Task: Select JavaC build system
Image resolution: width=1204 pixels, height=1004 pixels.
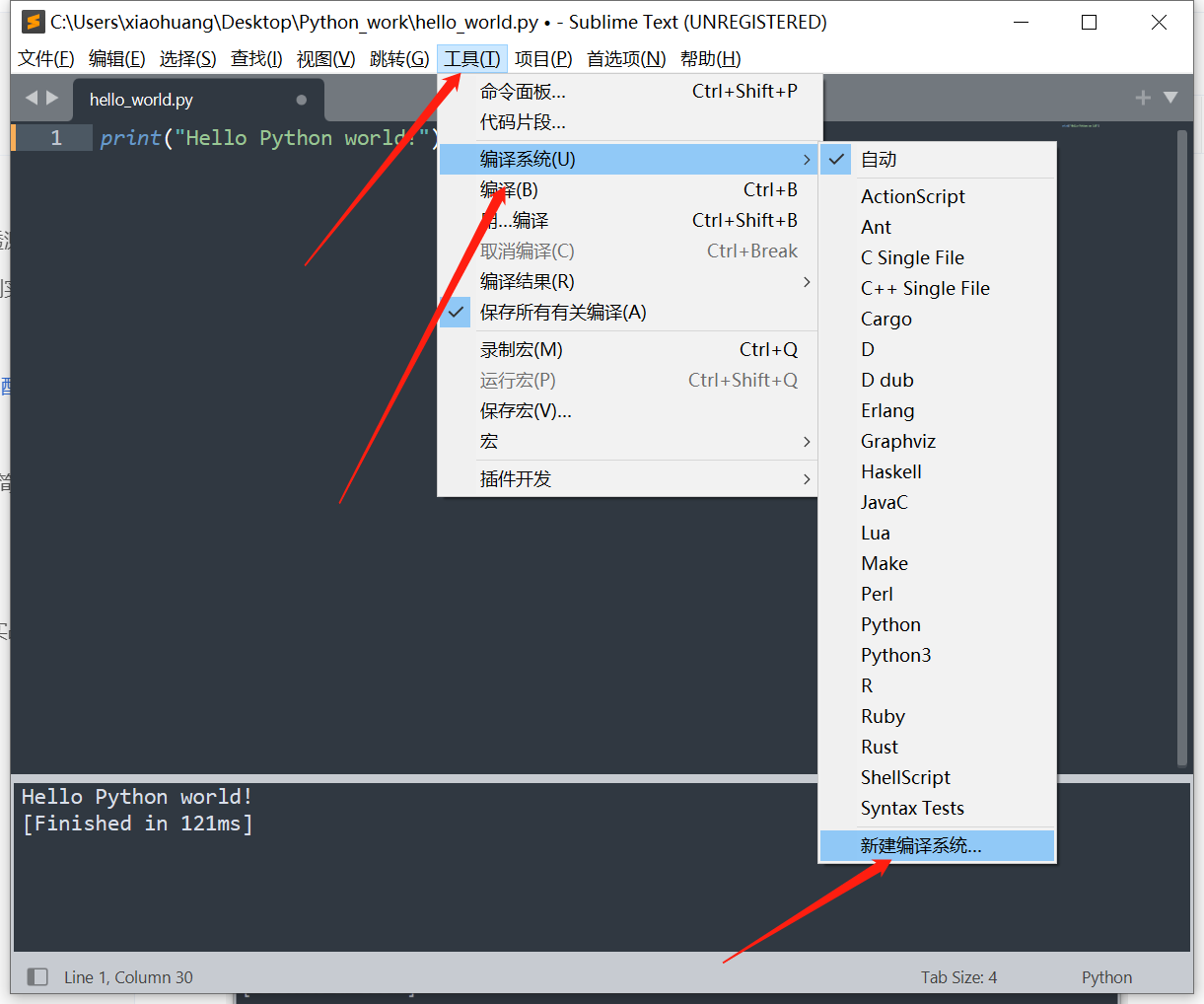Action: 938,502
